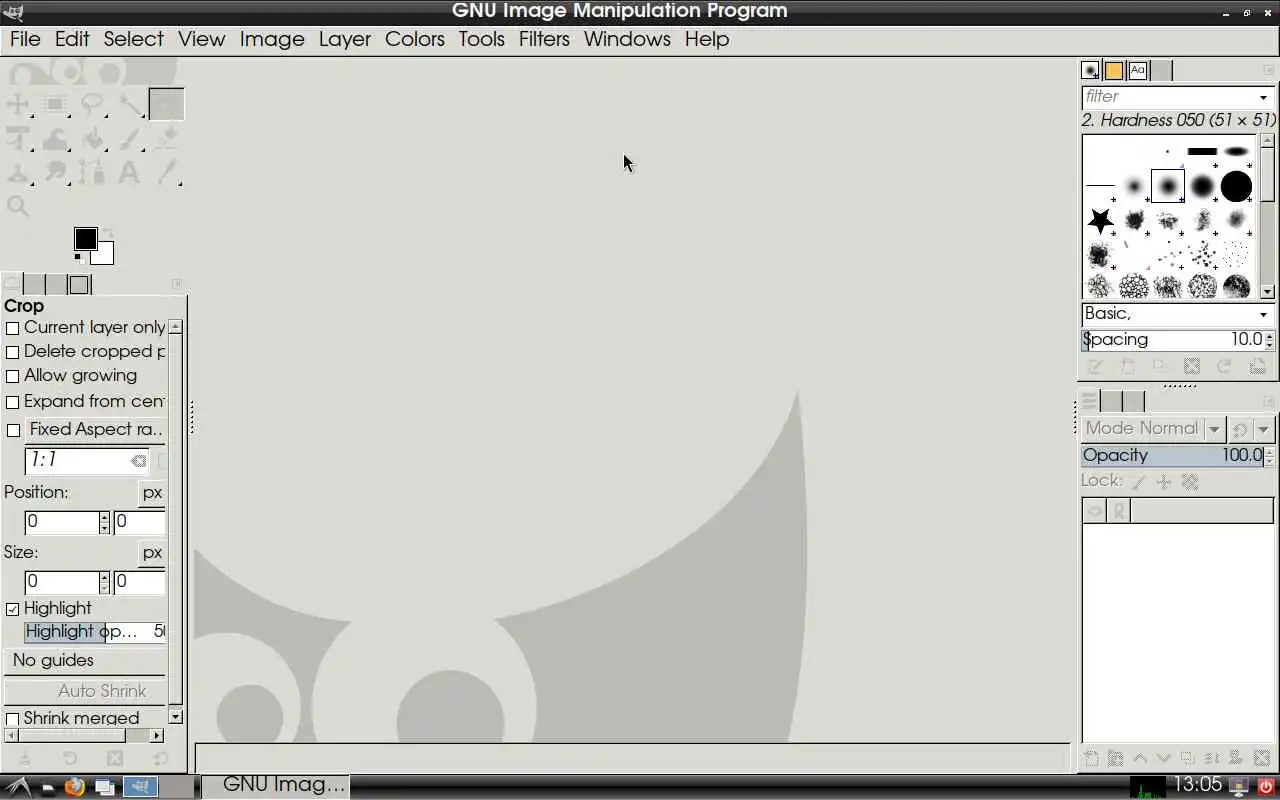The image size is (1280, 800).
Task: Select the Paintbrush tool
Action: click(x=130, y=139)
